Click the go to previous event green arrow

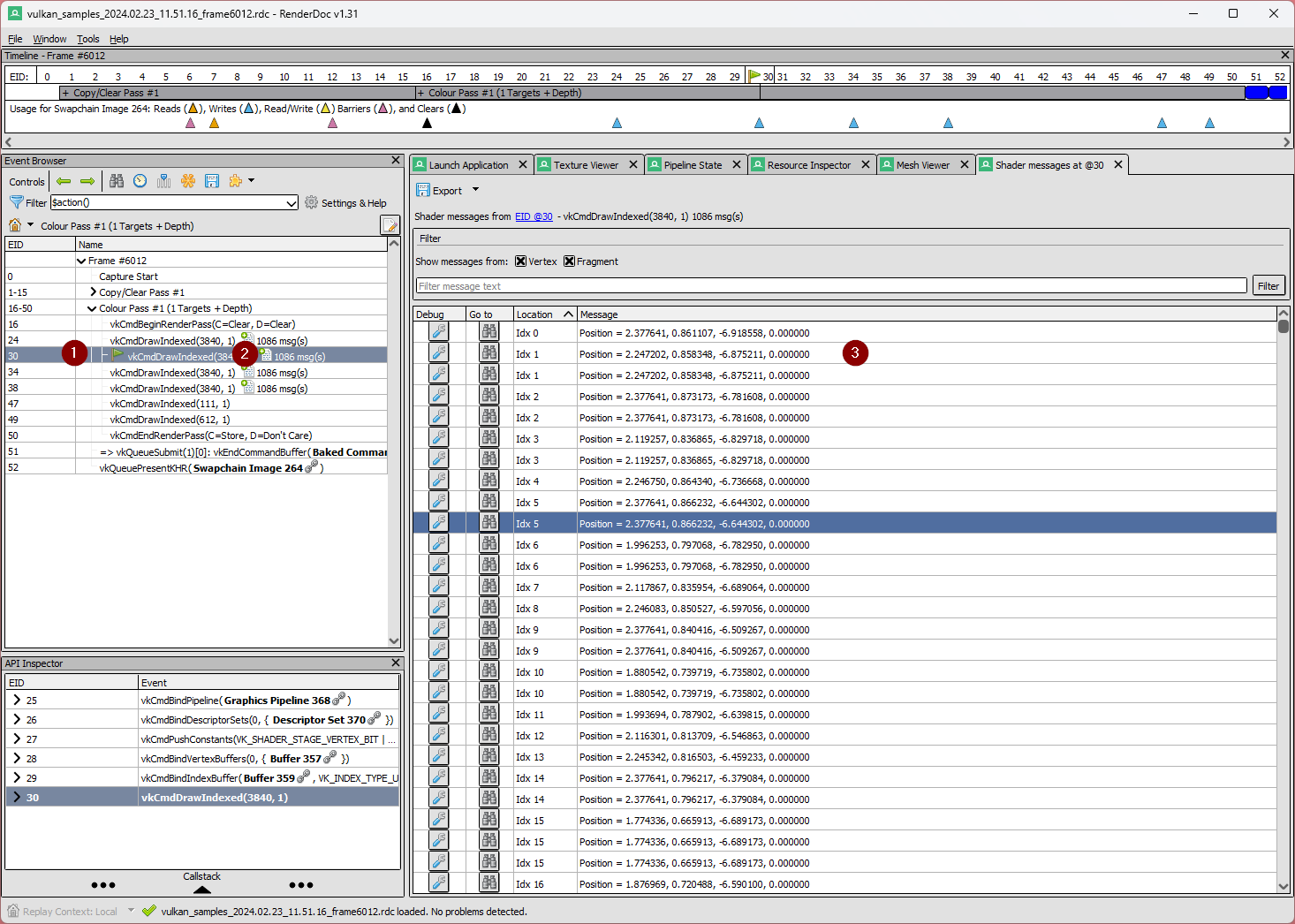[x=64, y=181]
